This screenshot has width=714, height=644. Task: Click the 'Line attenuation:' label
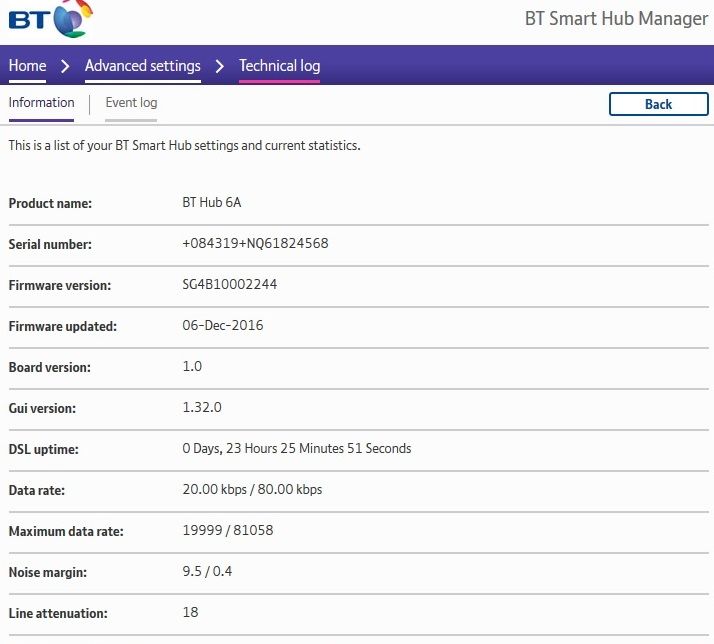coord(58,613)
